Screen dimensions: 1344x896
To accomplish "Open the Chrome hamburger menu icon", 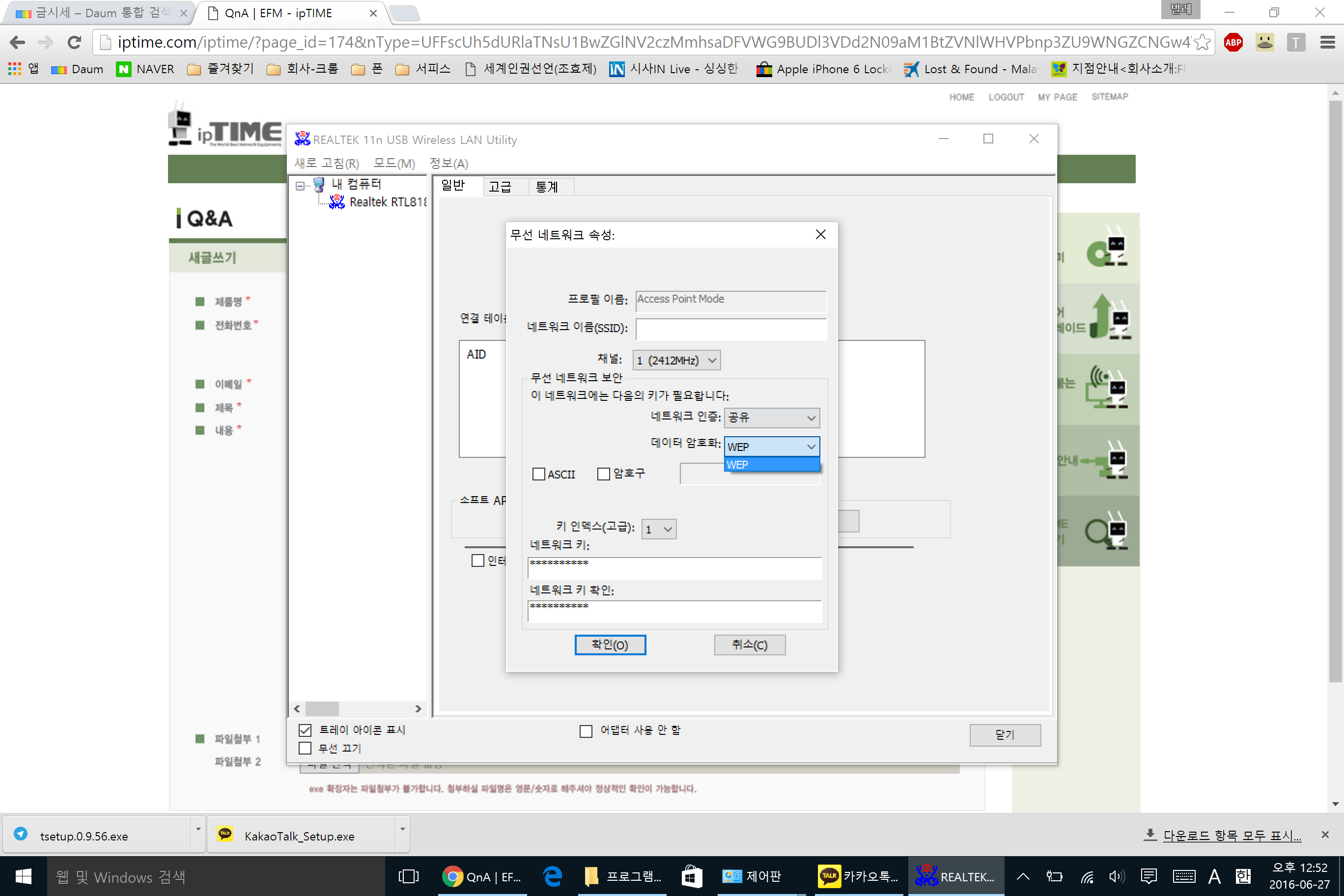I will pos(1327,42).
